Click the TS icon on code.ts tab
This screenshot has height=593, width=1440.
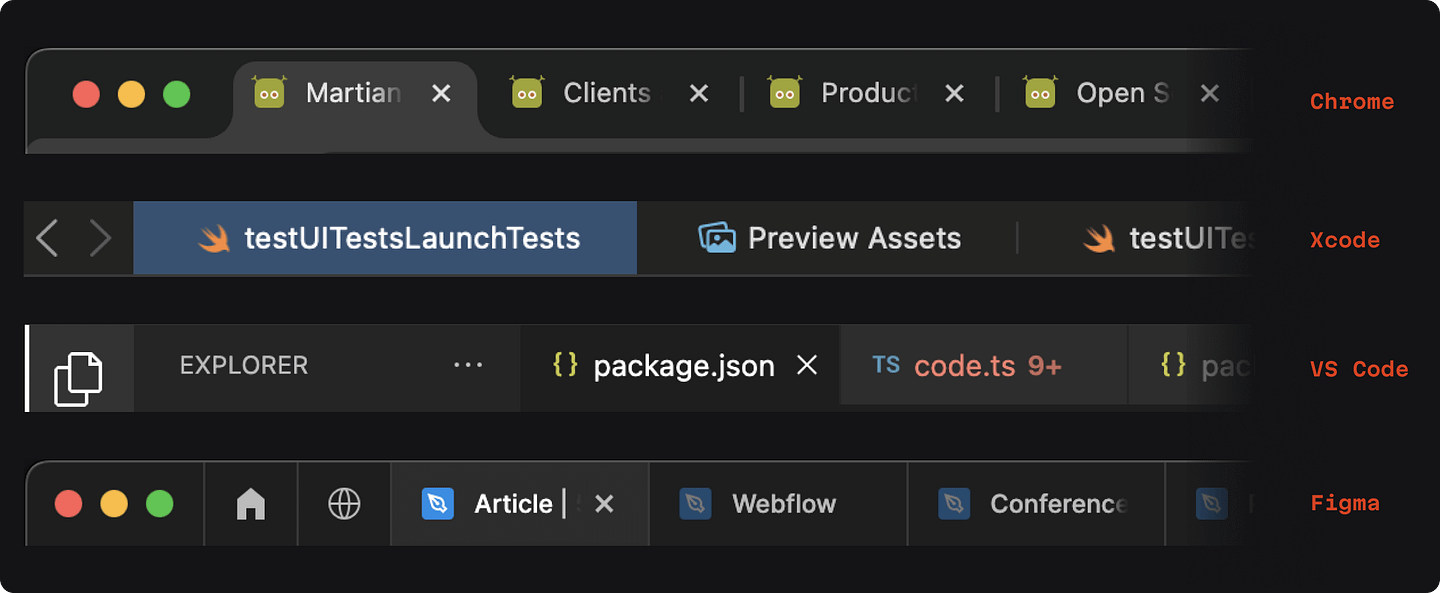pyautogui.click(x=886, y=365)
